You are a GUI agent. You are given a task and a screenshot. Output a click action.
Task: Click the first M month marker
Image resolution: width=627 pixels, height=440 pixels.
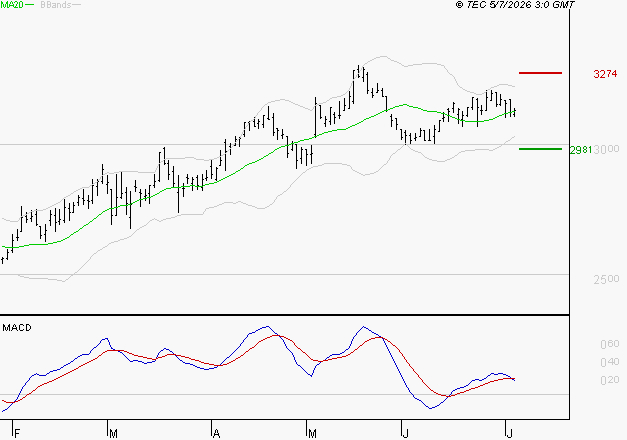point(113,433)
